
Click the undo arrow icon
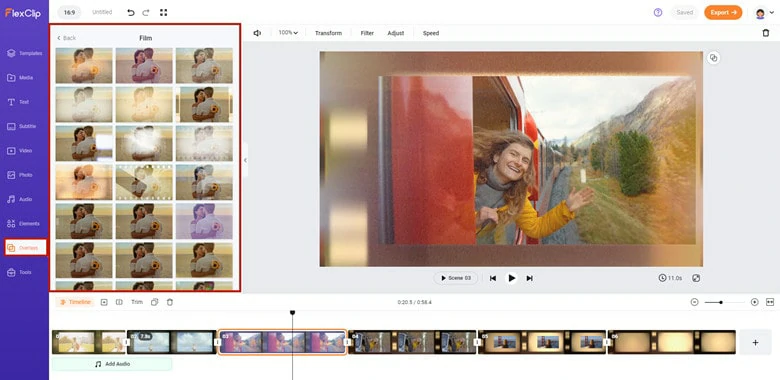click(131, 12)
